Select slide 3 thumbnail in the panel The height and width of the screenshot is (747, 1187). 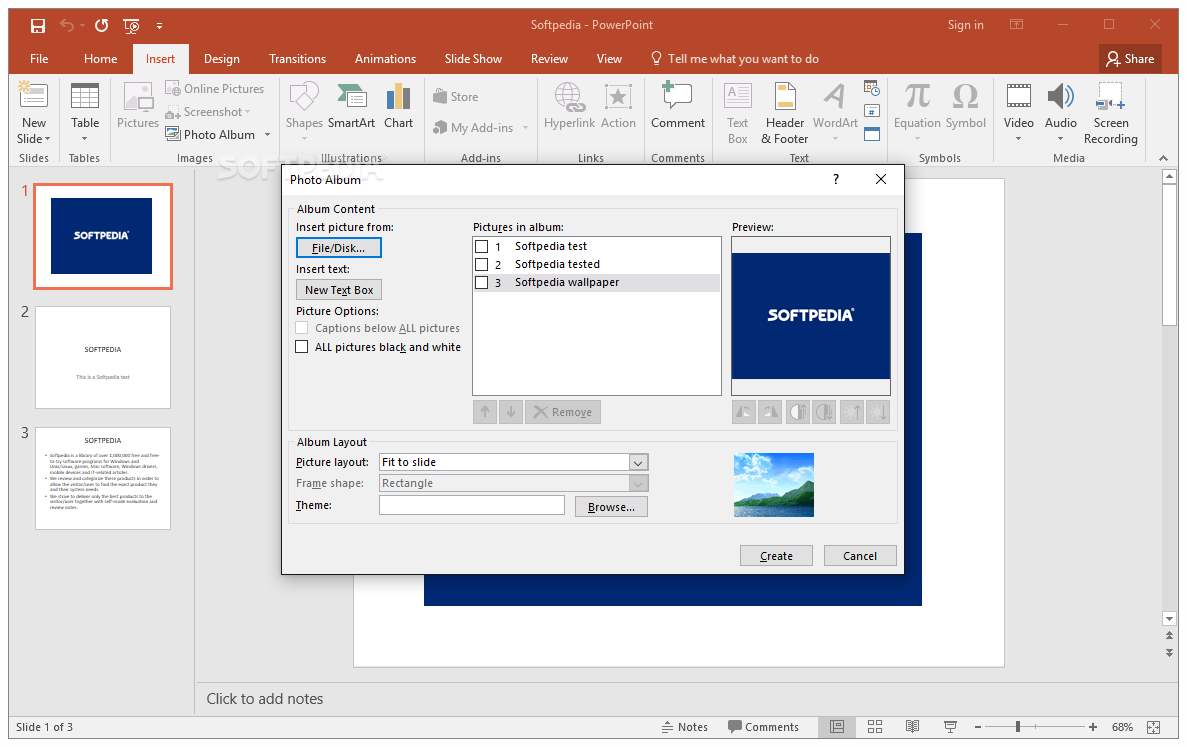(x=103, y=478)
